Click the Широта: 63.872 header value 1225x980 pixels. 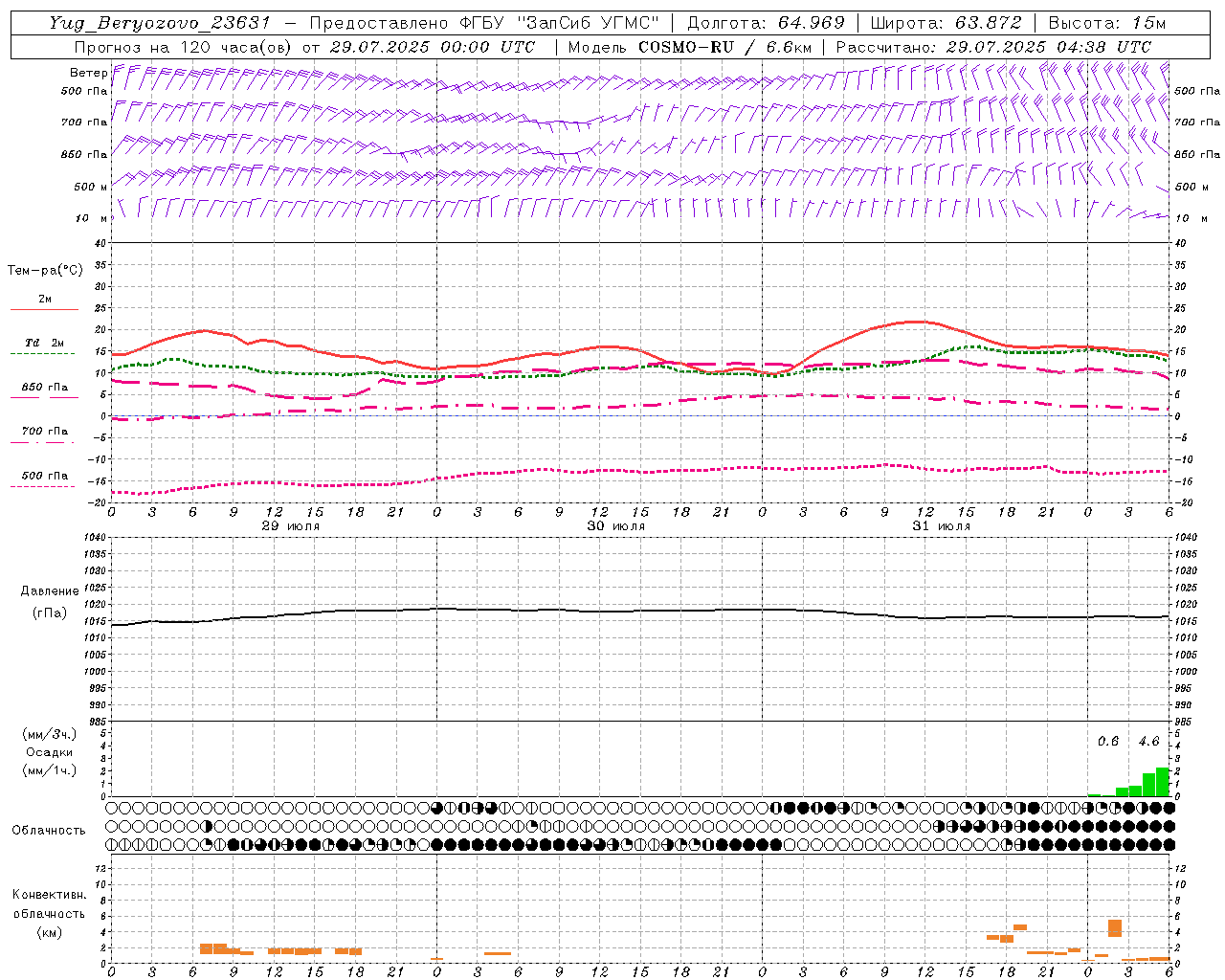946,23
